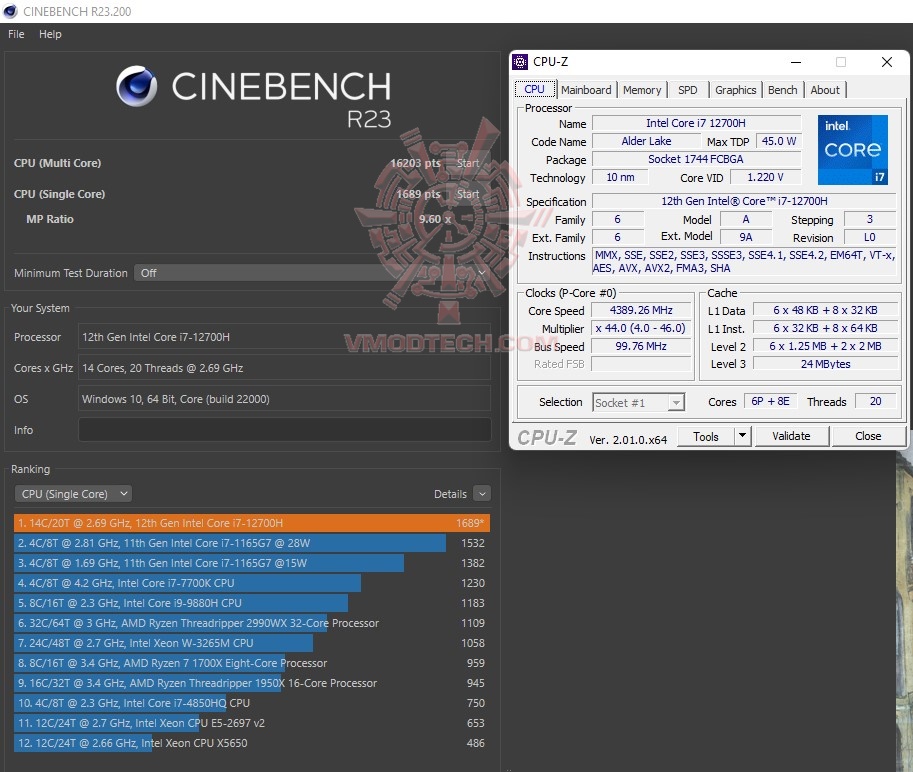
Task: Select ranking row 1 for Core i7-12700H
Action: tap(252, 523)
